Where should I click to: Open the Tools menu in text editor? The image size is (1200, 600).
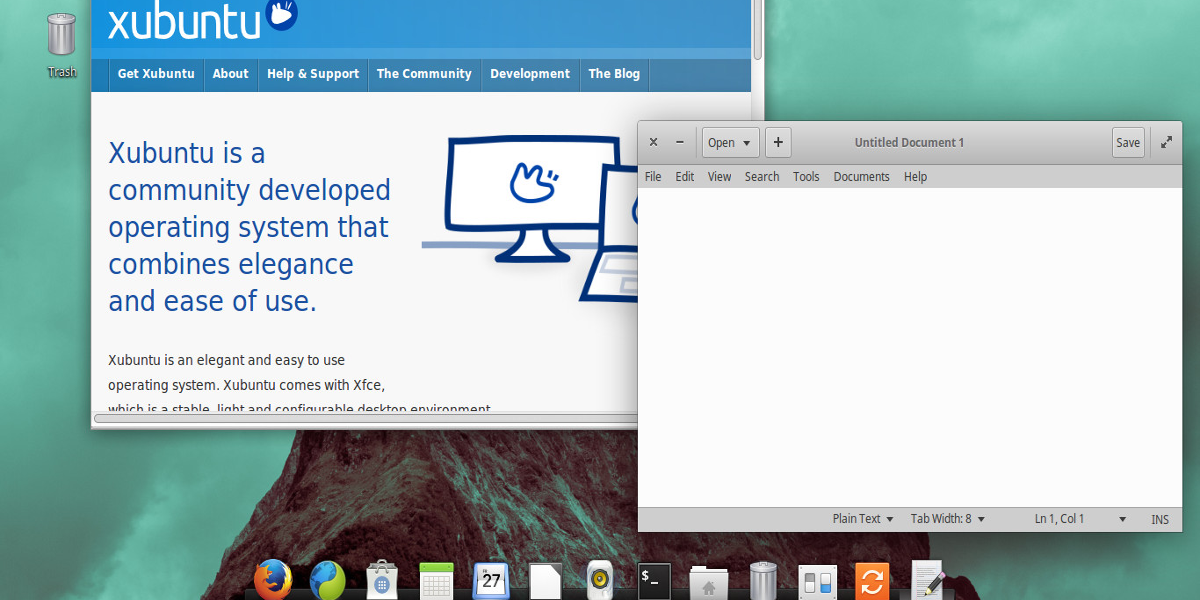[x=806, y=177]
